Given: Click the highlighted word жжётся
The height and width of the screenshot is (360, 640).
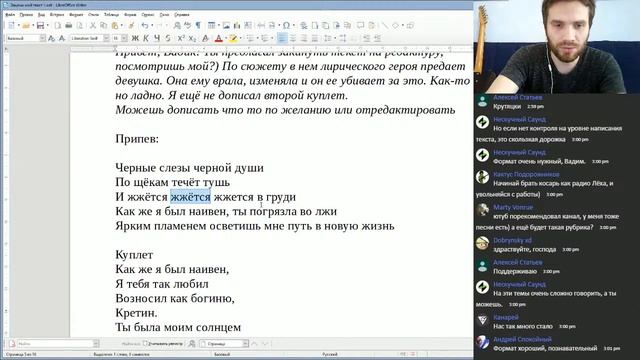Looking at the screenshot, I should [190, 197].
